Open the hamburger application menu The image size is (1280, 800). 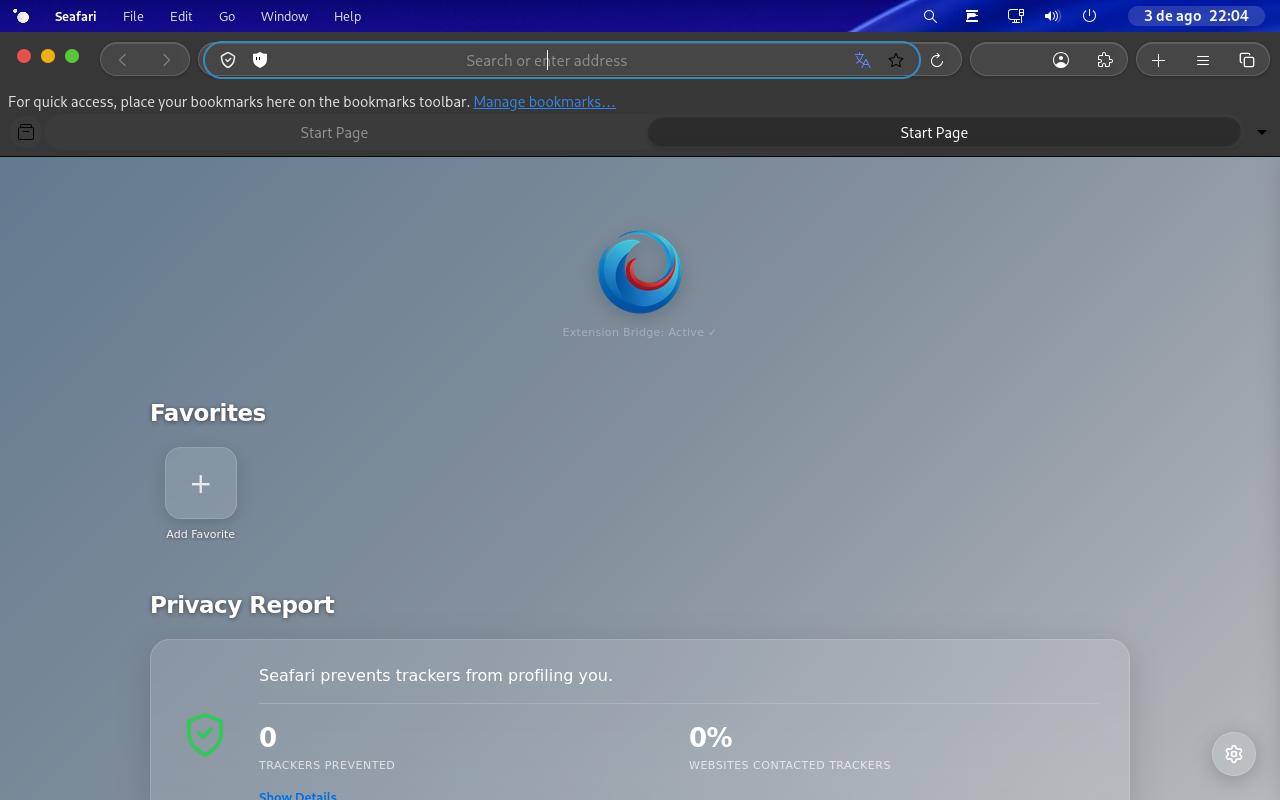(x=1203, y=60)
